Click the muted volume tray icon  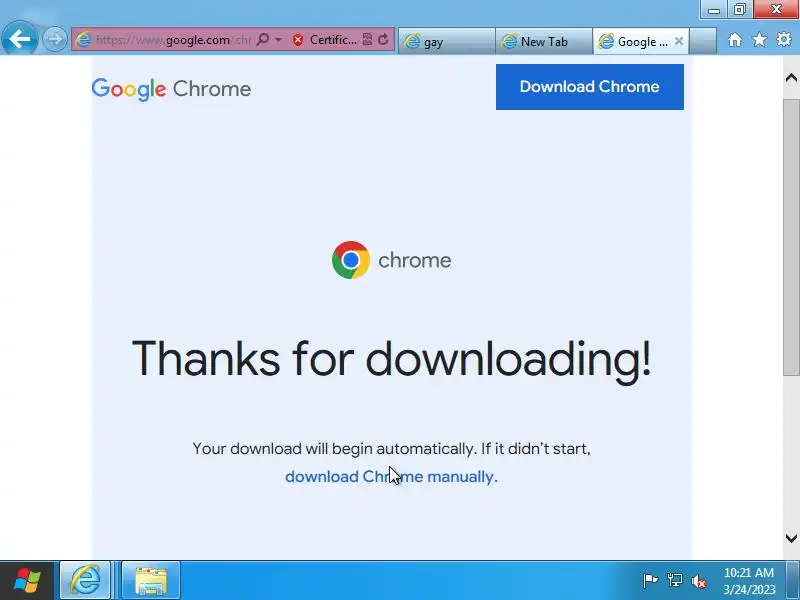tap(699, 581)
